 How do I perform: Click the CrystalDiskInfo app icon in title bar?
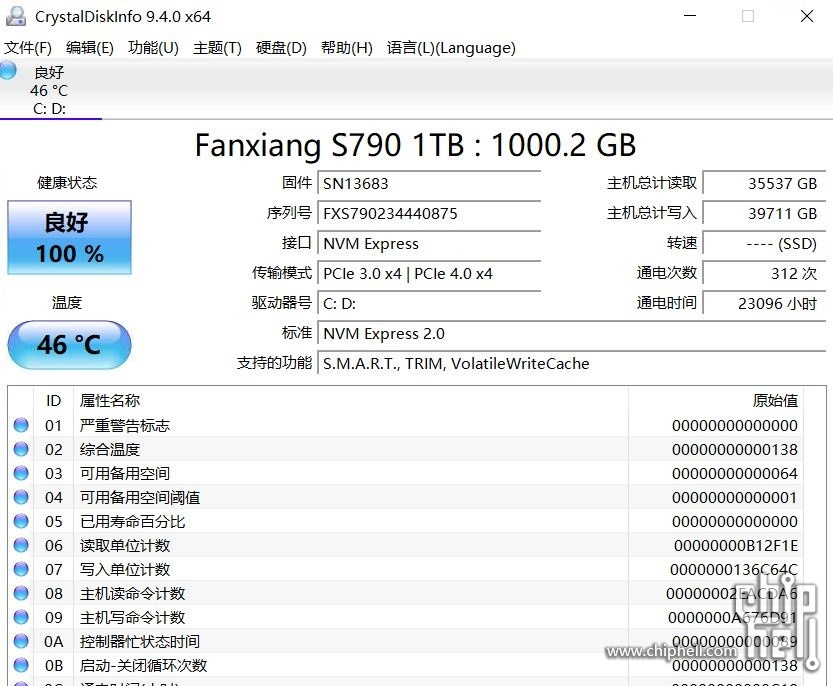click(16, 16)
